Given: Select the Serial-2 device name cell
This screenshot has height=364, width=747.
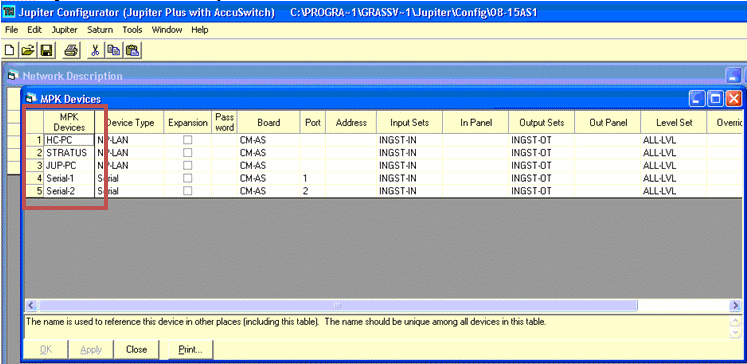Looking at the screenshot, I should pyautogui.click(x=70, y=191).
